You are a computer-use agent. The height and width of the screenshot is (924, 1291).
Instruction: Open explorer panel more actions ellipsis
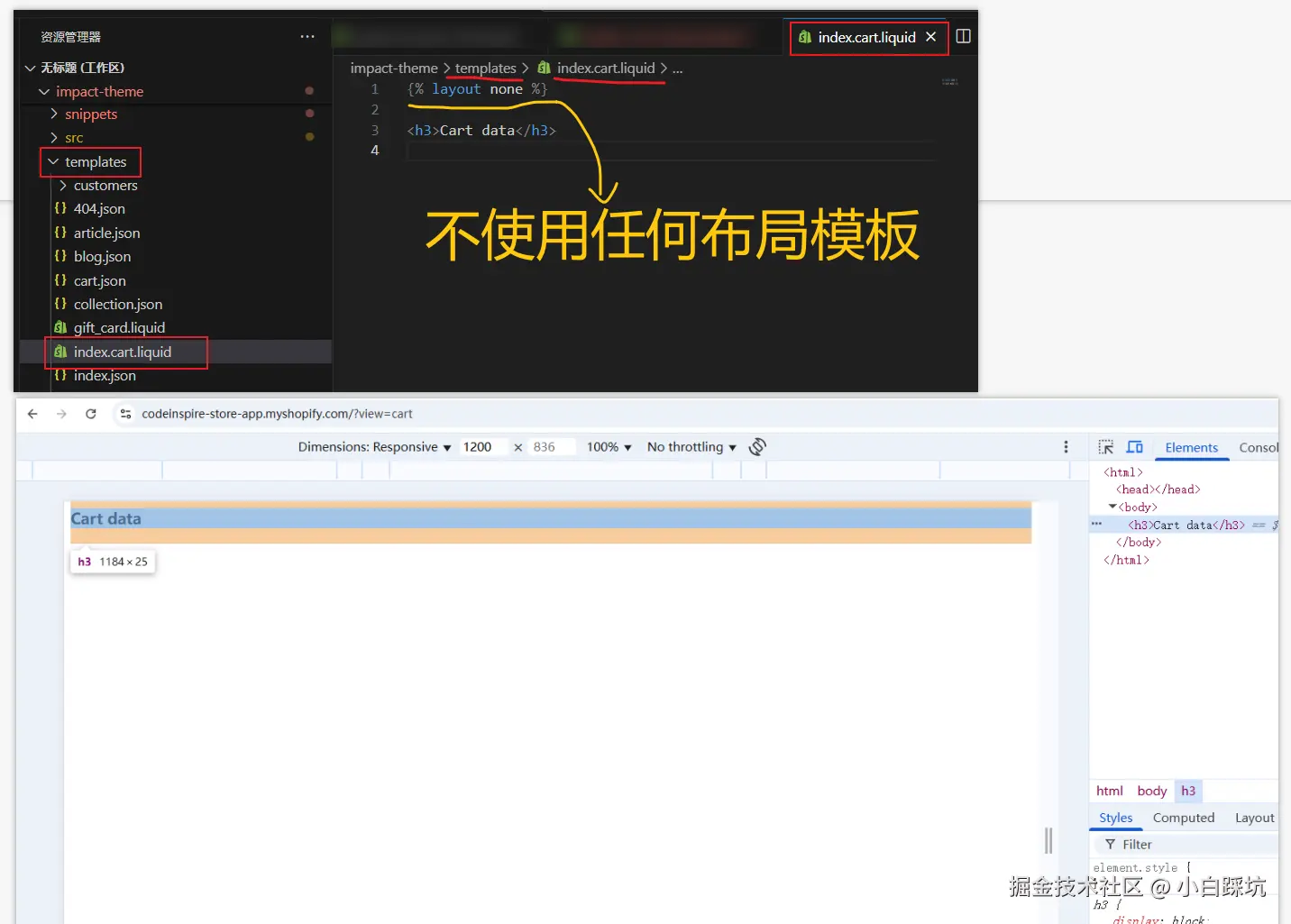(307, 37)
